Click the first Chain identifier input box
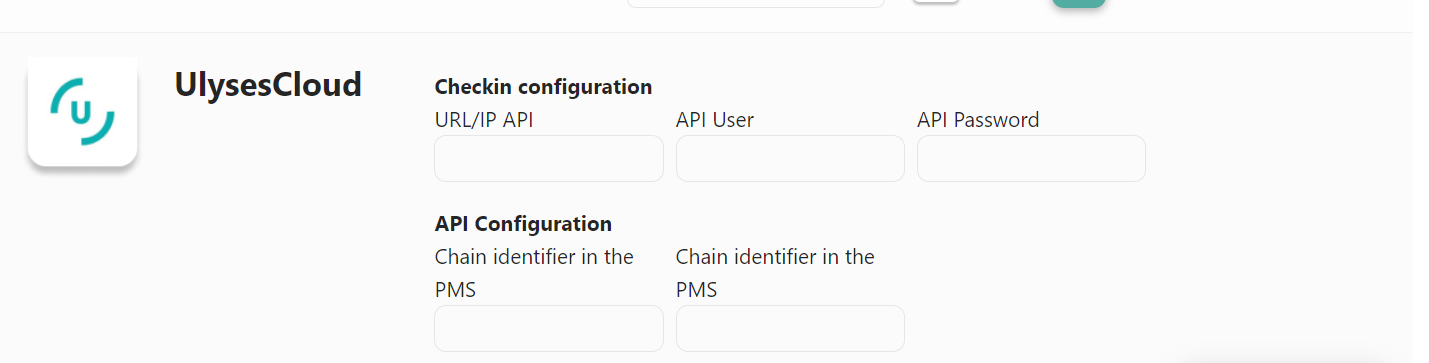Screen dimensions: 1429x363 click(549, 328)
